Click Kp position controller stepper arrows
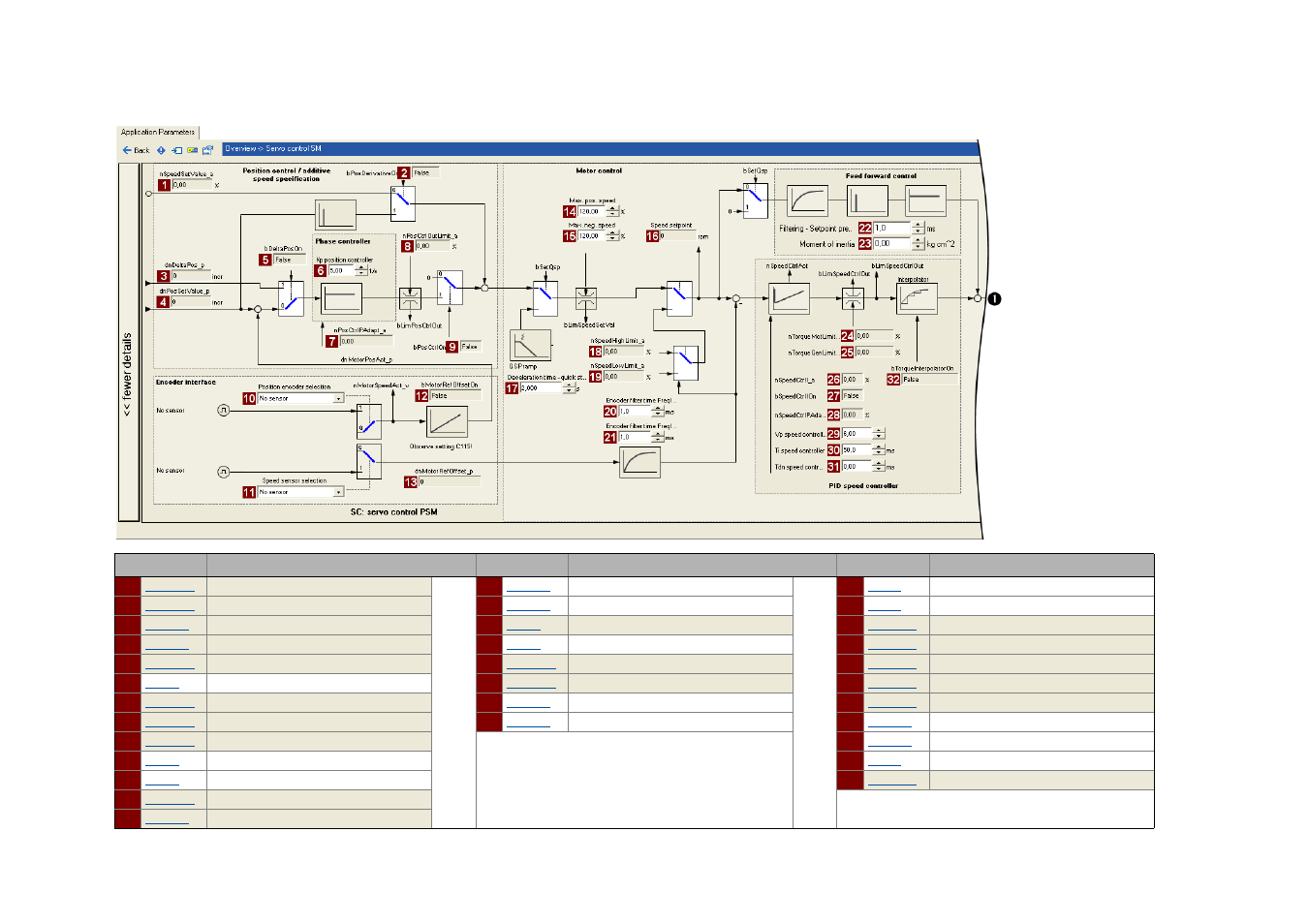Viewport: 1308px width, 924px height. [x=361, y=270]
